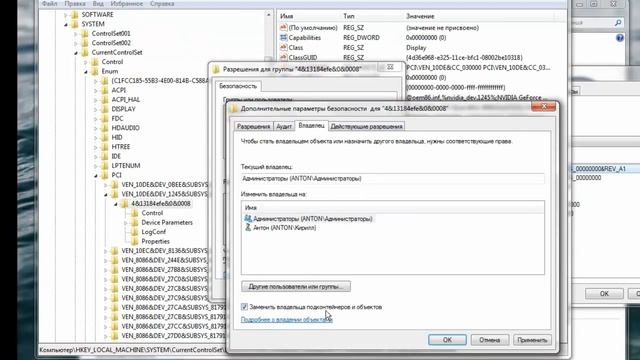Click the Capabilities DWORD value icon
This screenshot has height=360, width=640.
283,38
